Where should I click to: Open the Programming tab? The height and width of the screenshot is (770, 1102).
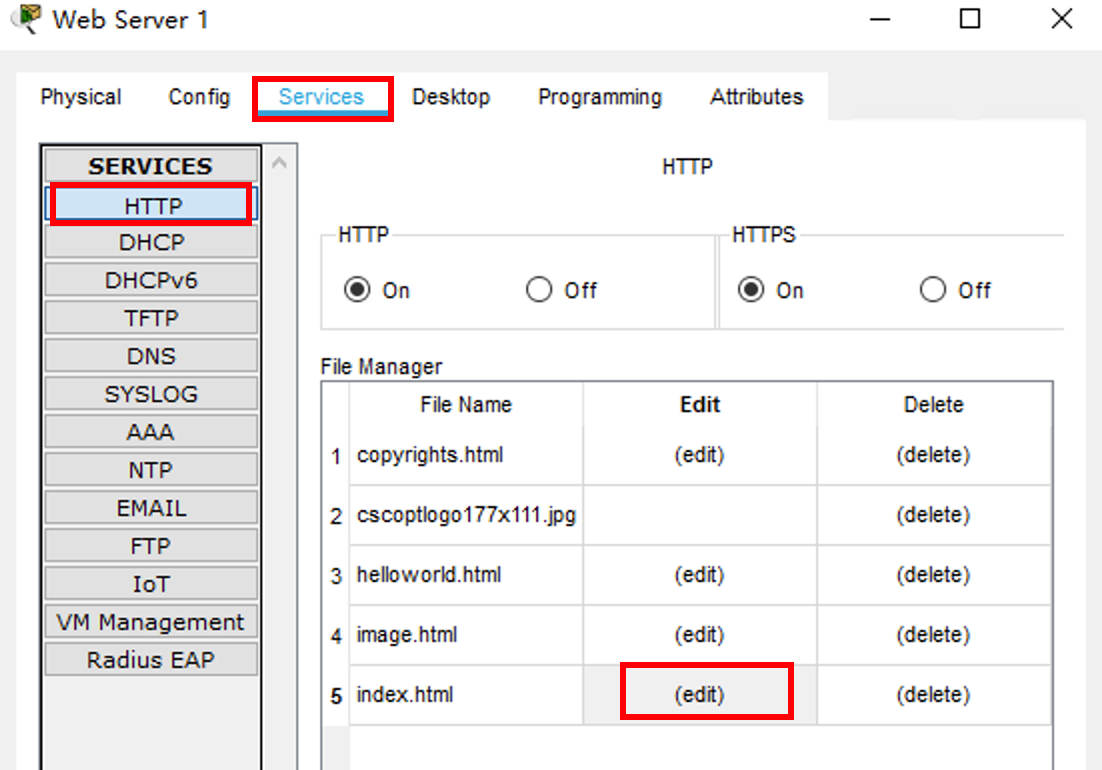click(600, 97)
